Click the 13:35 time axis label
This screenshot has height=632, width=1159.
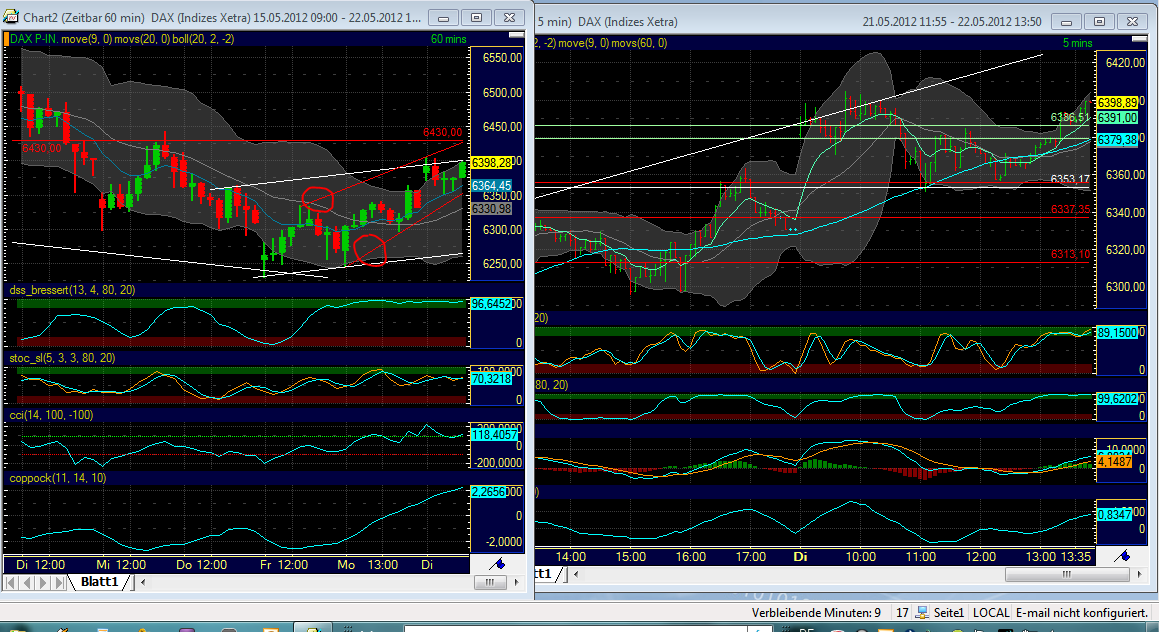[x=1075, y=557]
